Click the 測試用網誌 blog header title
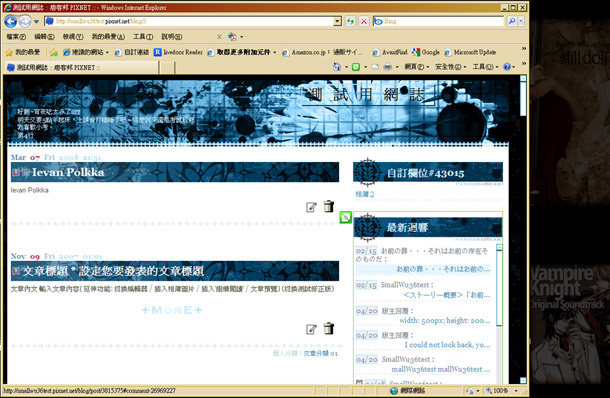 (365, 95)
